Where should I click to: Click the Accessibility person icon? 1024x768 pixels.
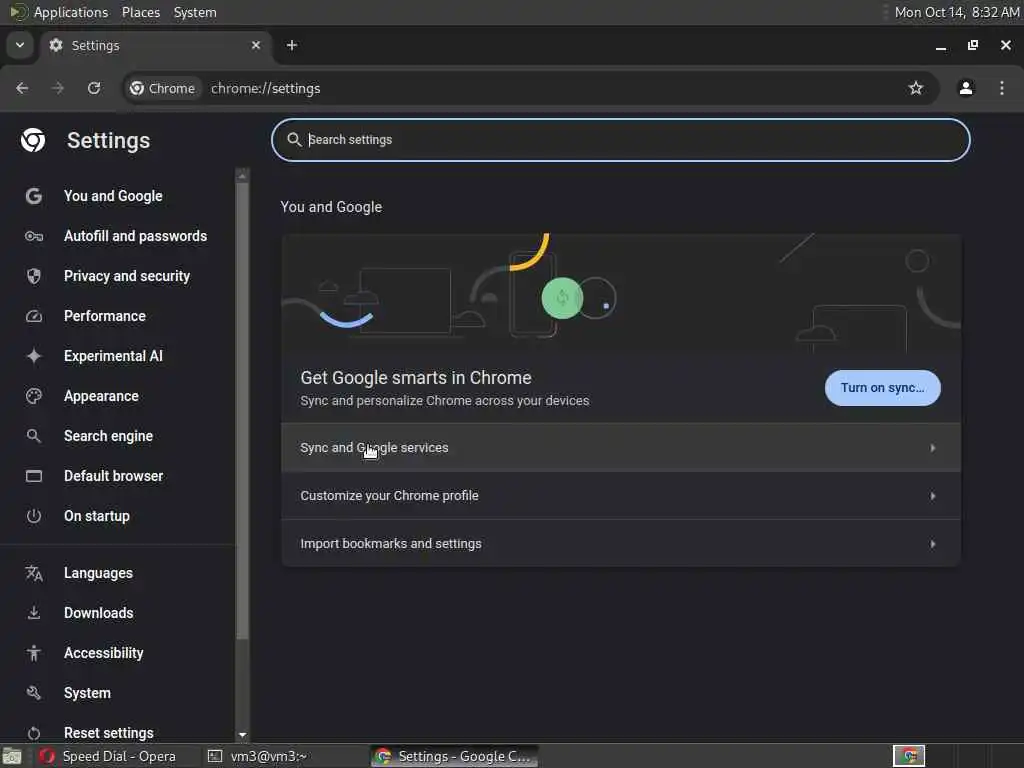tap(34, 653)
